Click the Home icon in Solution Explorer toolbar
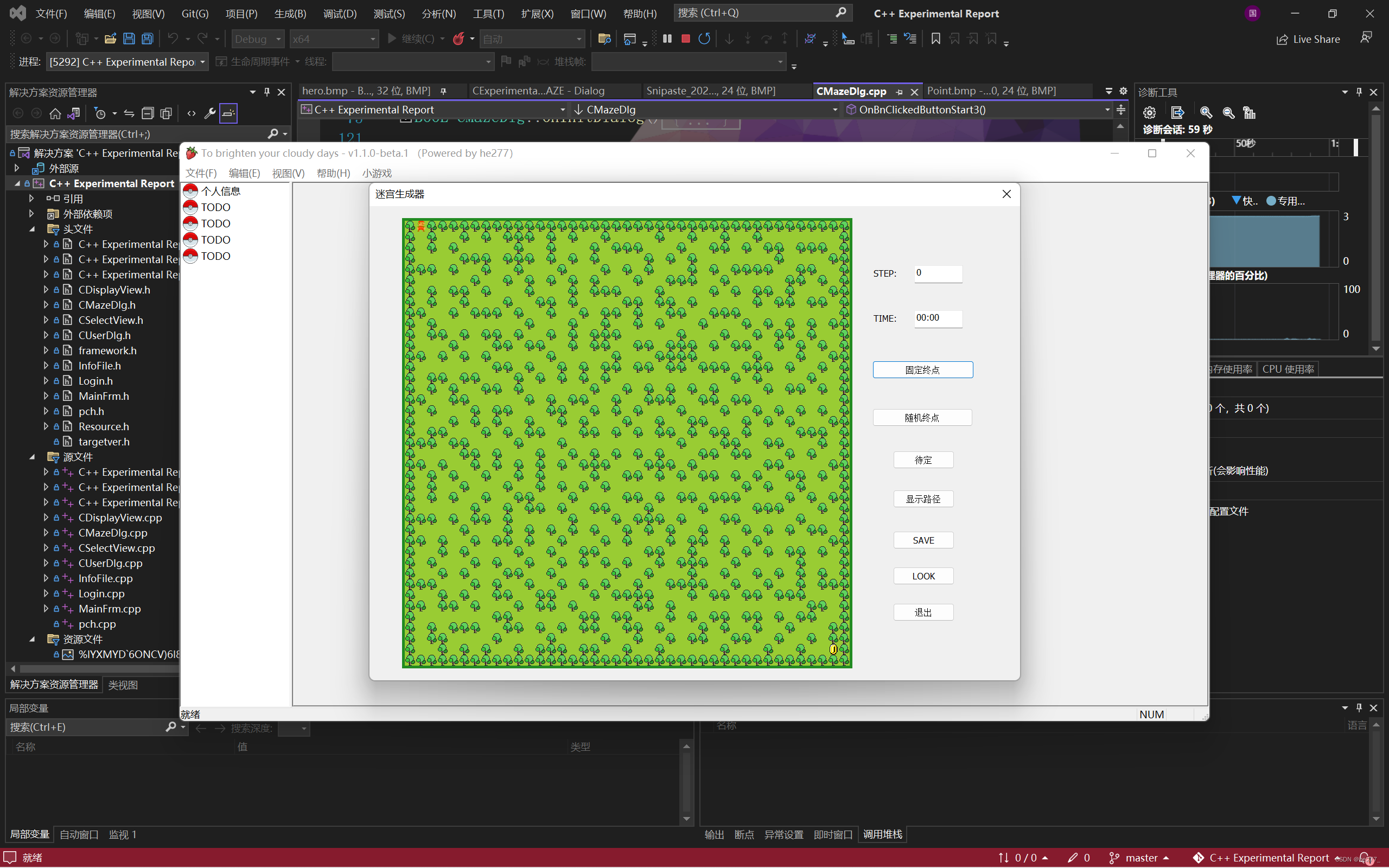Viewport: 1389px width, 868px height. 55,113
